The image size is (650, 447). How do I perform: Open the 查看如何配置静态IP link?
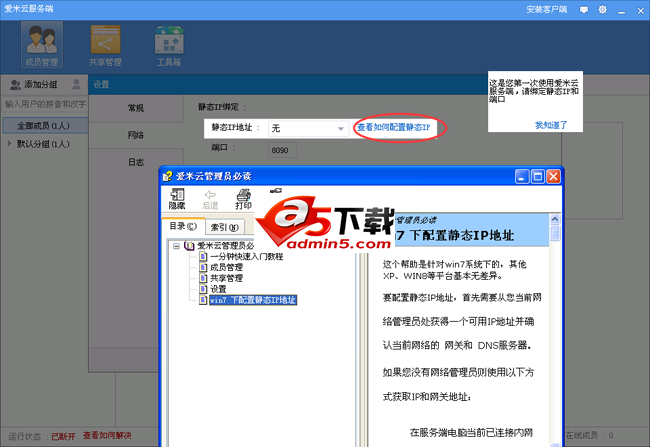click(394, 127)
